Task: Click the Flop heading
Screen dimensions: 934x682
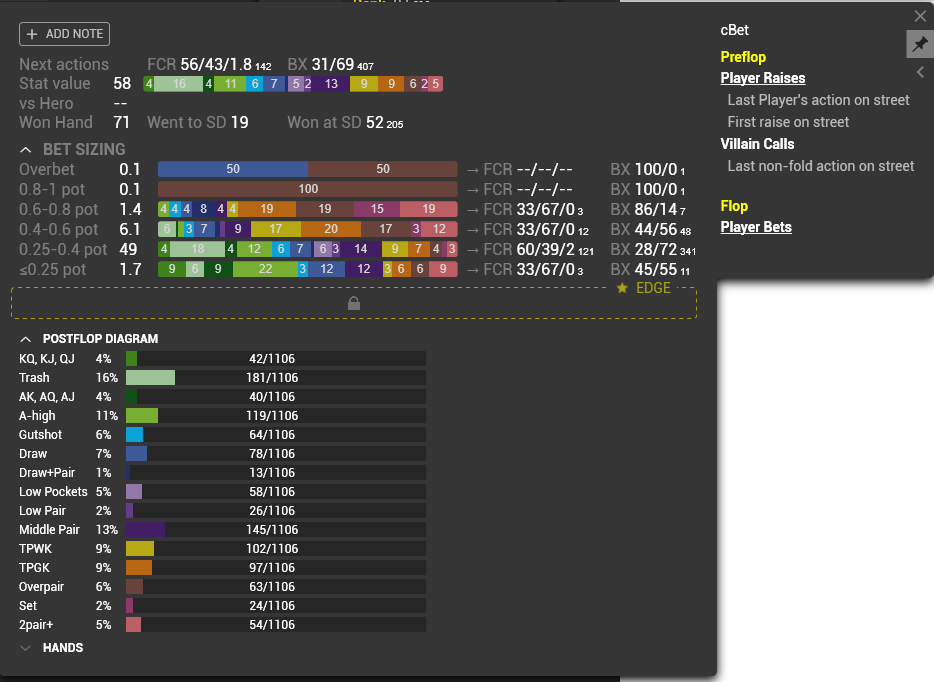Action: (734, 206)
